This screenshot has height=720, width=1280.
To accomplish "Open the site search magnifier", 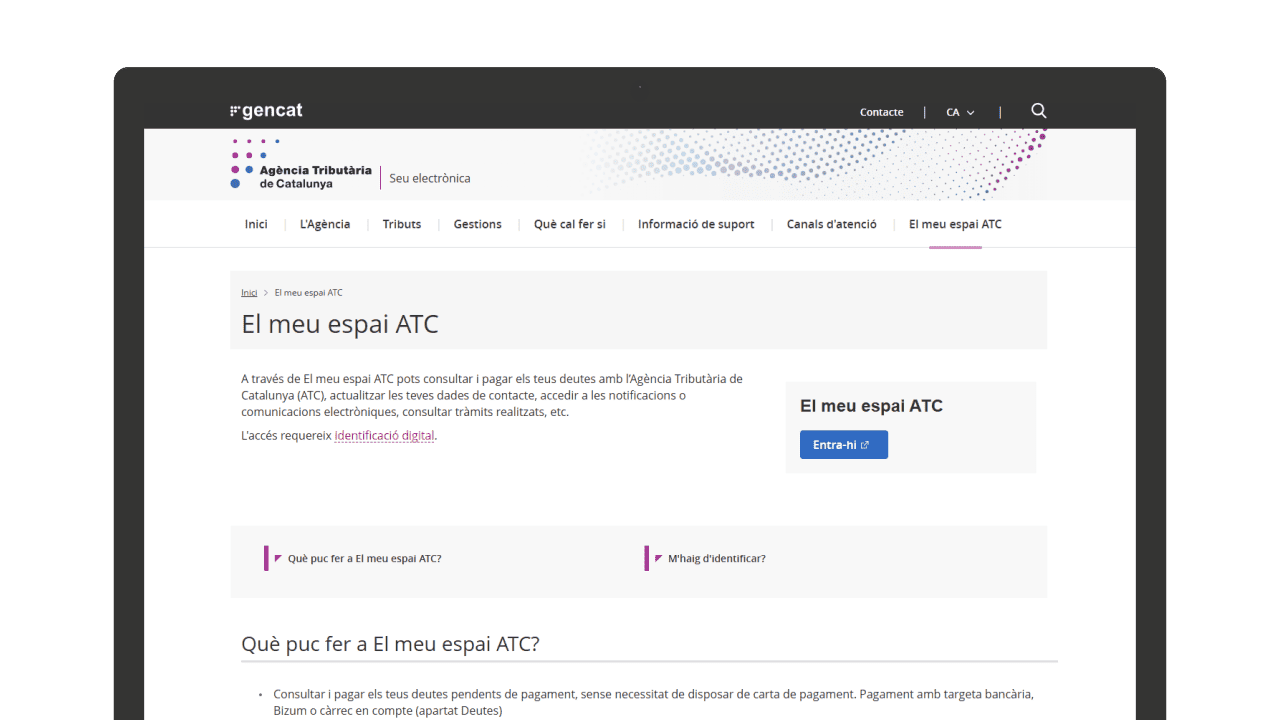I will [1038, 110].
